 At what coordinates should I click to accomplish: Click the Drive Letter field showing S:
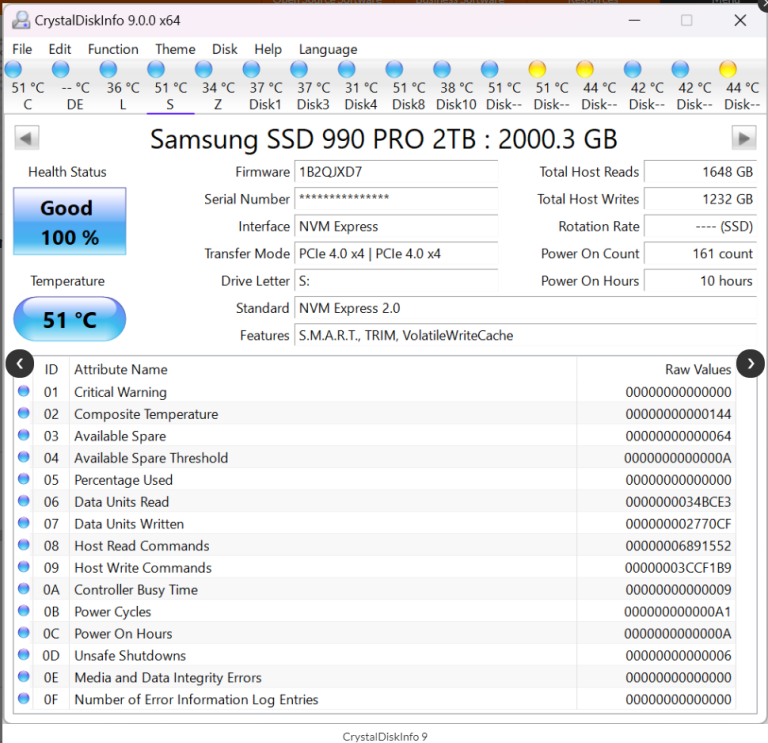[396, 281]
